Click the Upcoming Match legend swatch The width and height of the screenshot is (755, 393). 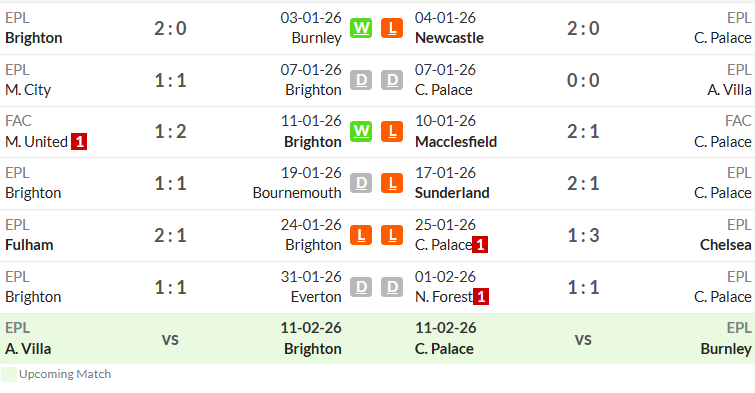[x=9, y=374]
